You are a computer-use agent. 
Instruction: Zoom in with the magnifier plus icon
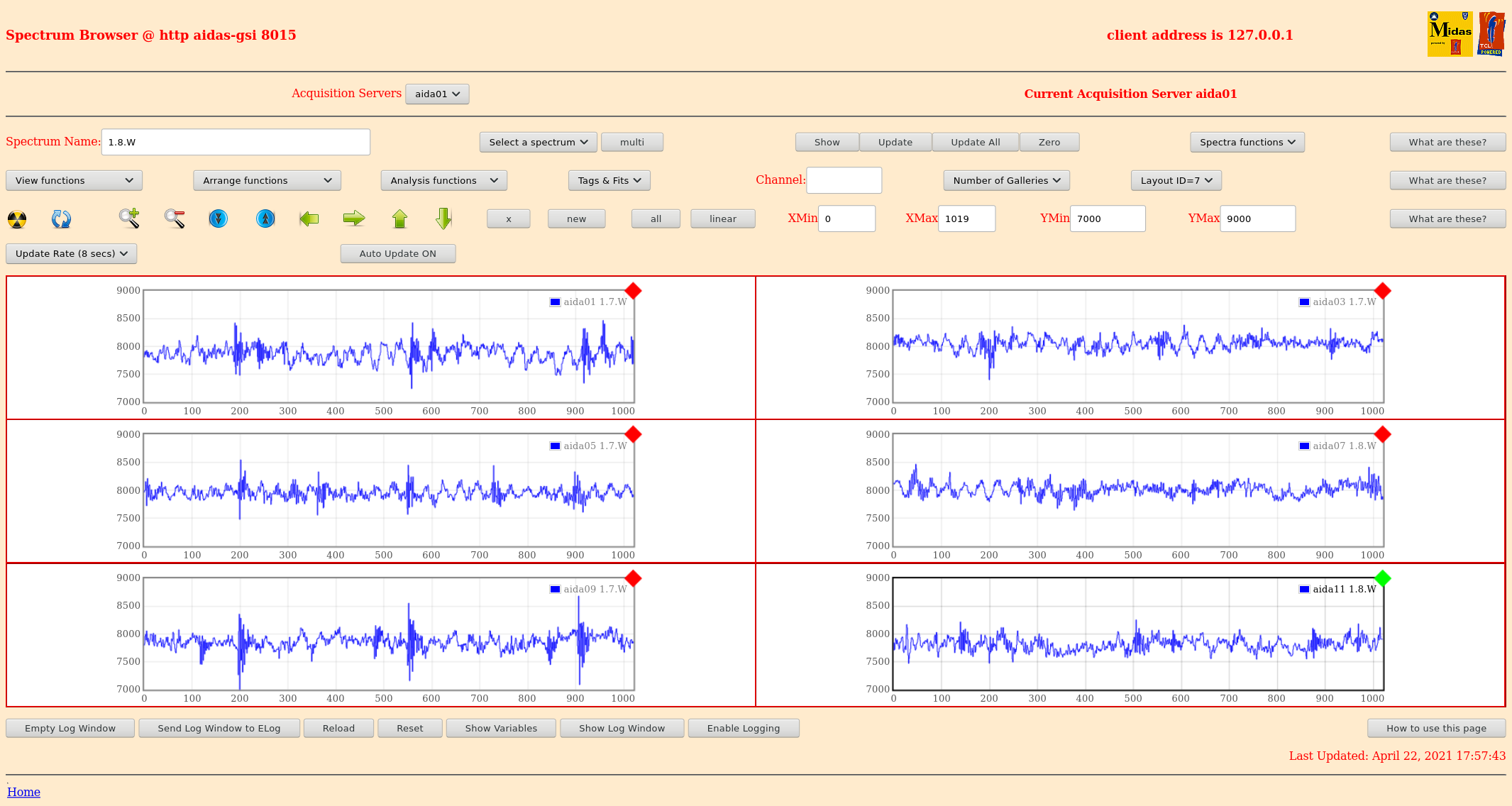point(129,219)
